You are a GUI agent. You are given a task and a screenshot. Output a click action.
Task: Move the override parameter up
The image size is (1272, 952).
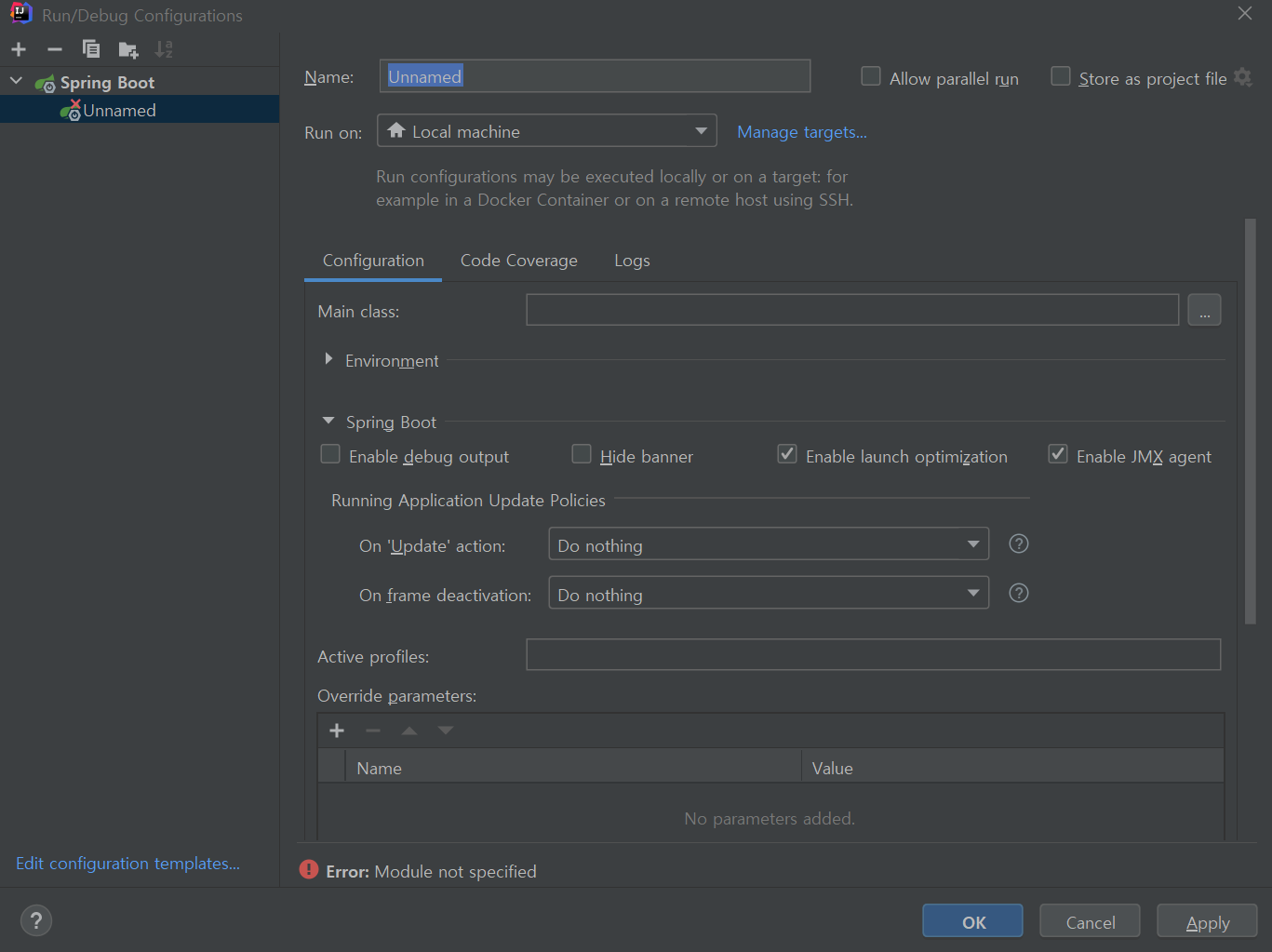(409, 731)
